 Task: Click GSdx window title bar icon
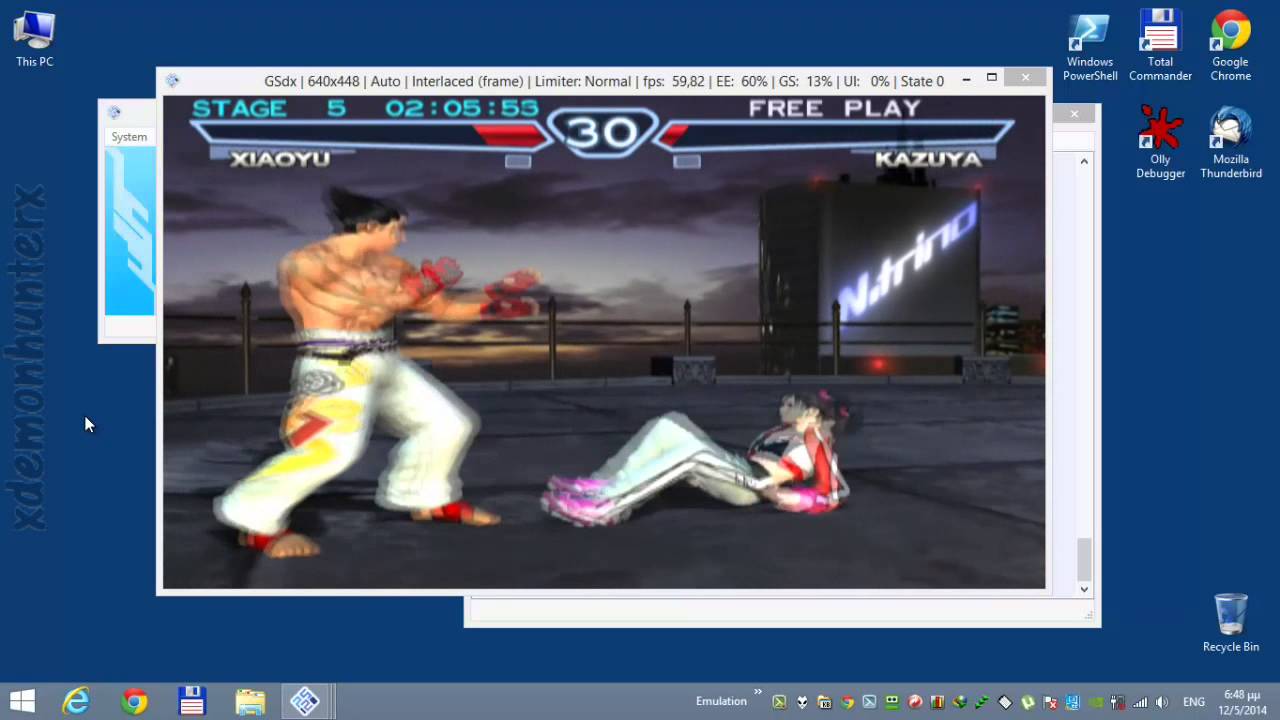tap(172, 81)
